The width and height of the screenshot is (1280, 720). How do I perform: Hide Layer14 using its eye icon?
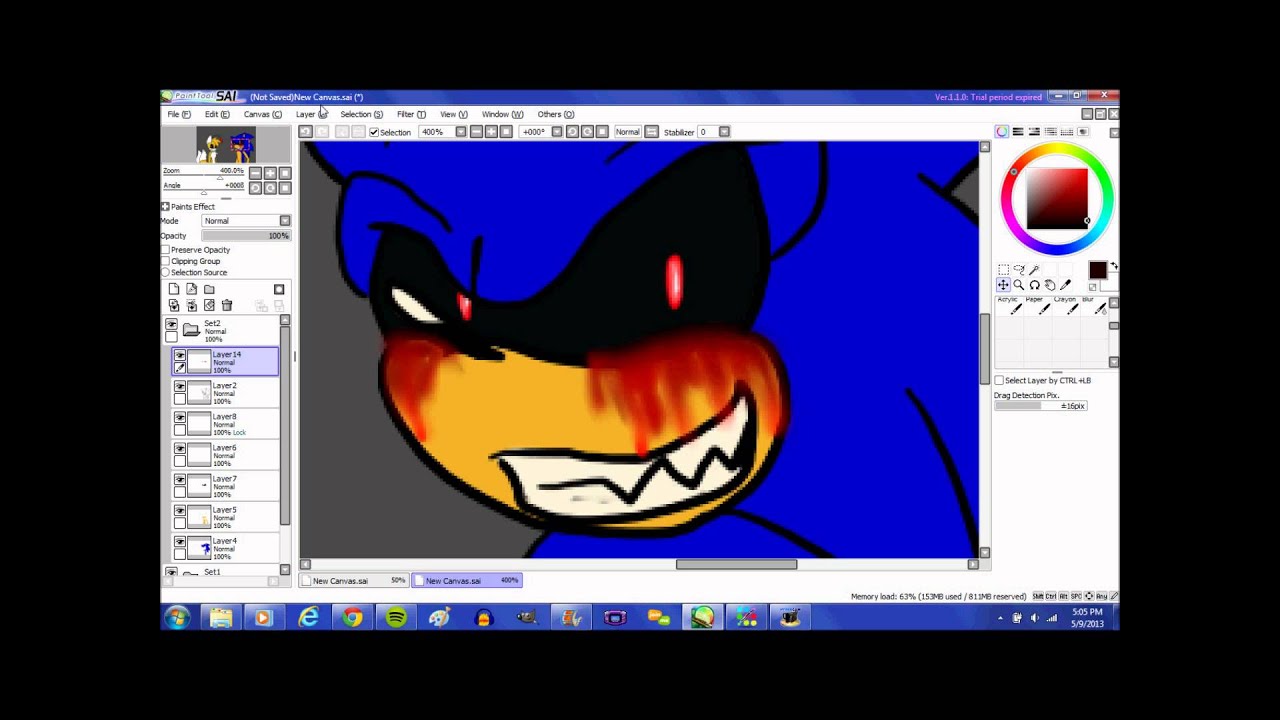pos(180,356)
